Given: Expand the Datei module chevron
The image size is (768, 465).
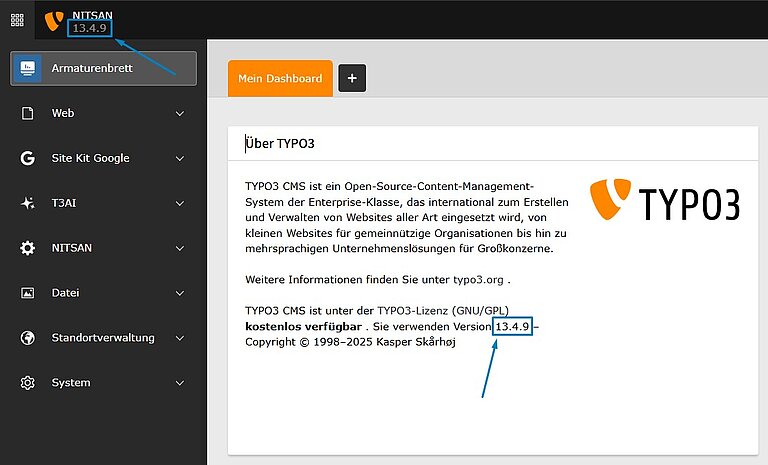Looking at the screenshot, I should tap(180, 294).
